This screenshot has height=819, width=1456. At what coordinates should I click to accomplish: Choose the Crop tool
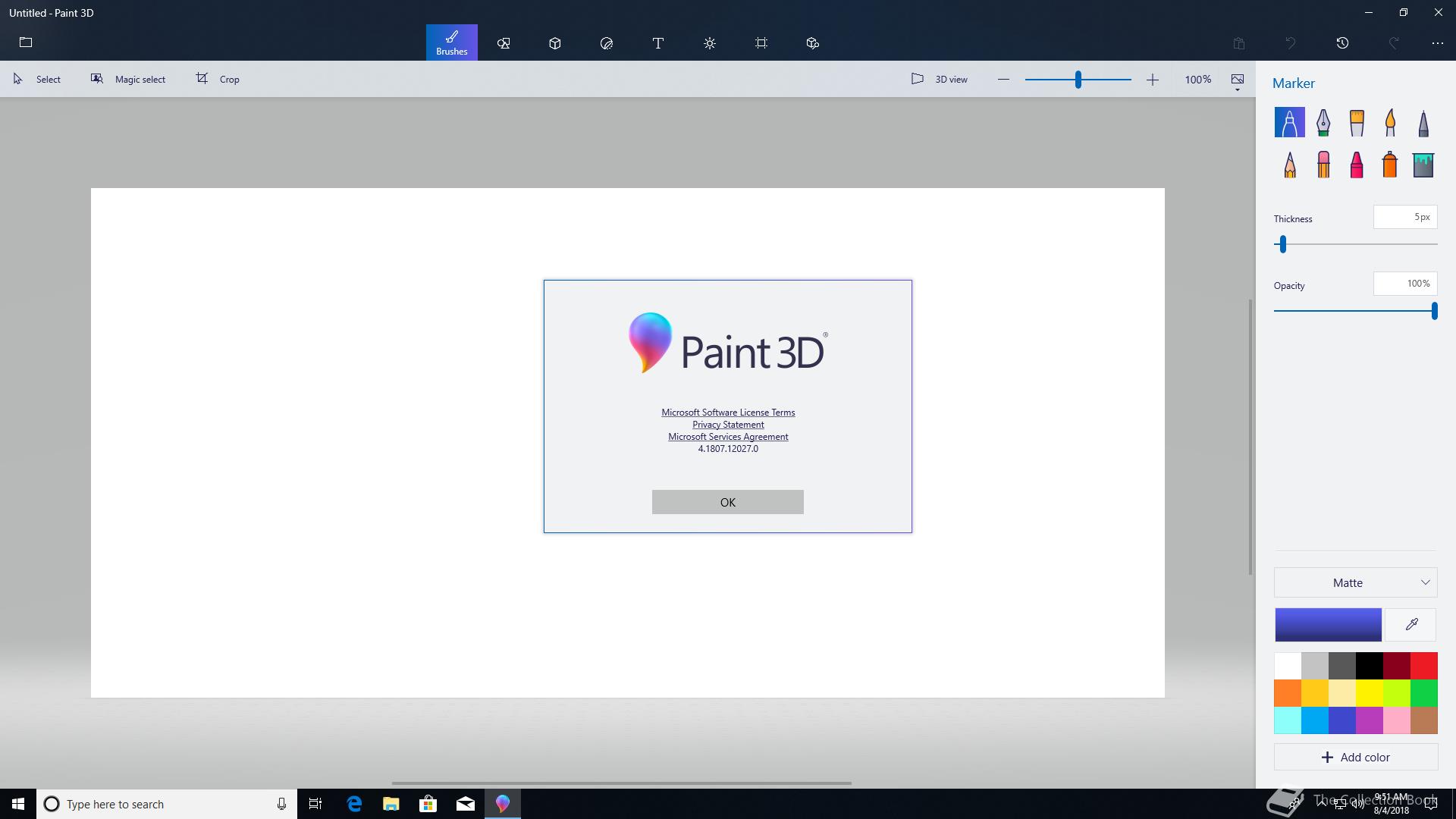[x=218, y=79]
